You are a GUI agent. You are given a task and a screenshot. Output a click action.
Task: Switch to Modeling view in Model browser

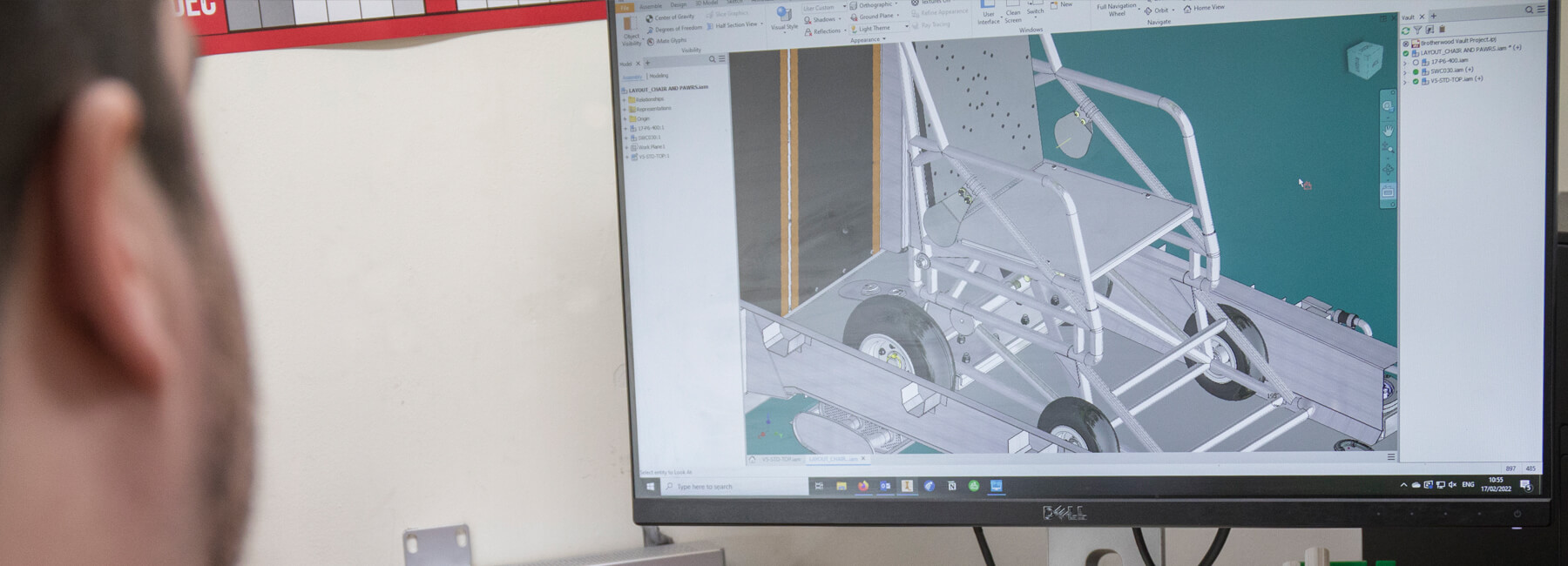(x=659, y=76)
